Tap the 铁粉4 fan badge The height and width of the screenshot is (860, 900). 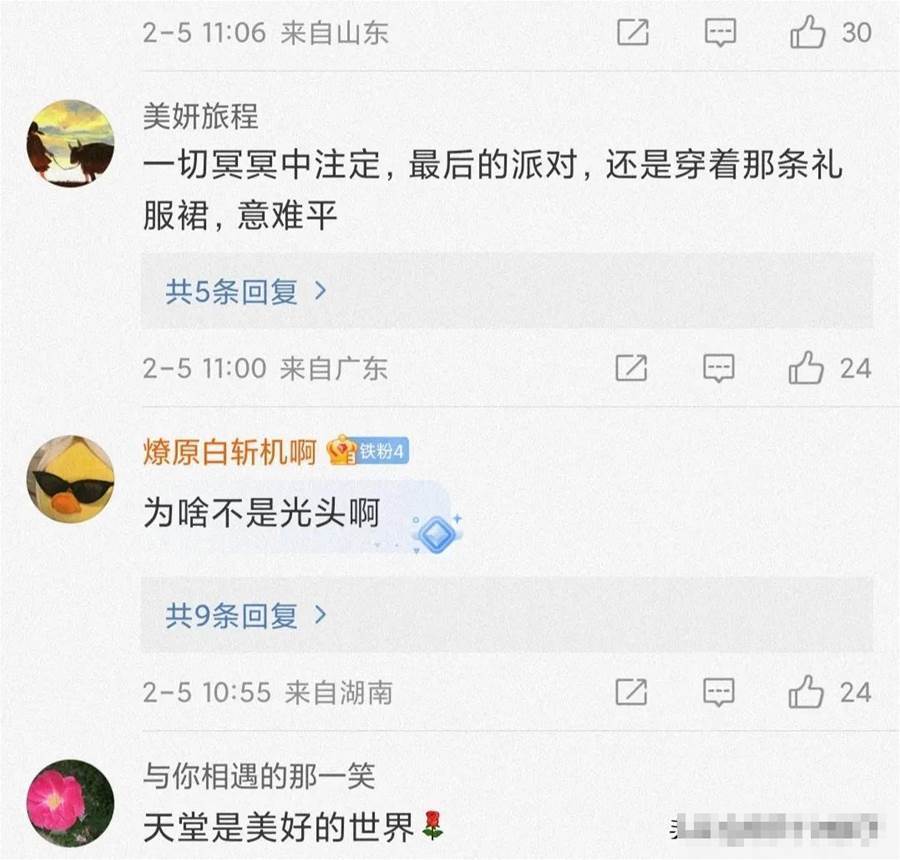368,451
